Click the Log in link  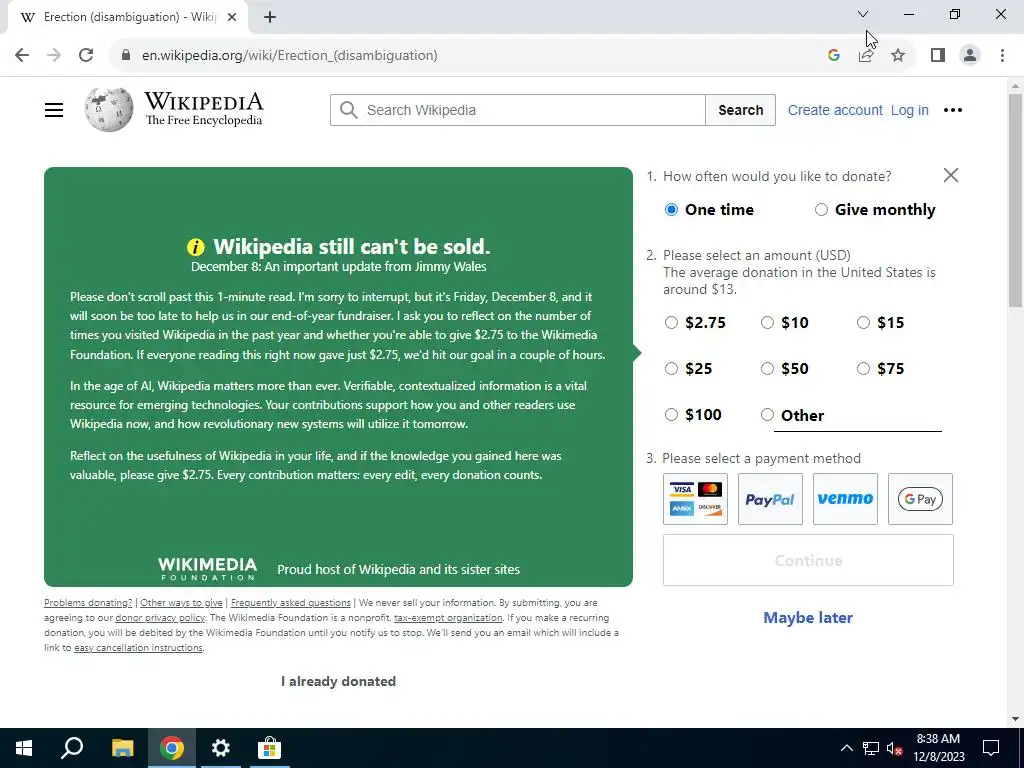pos(910,110)
